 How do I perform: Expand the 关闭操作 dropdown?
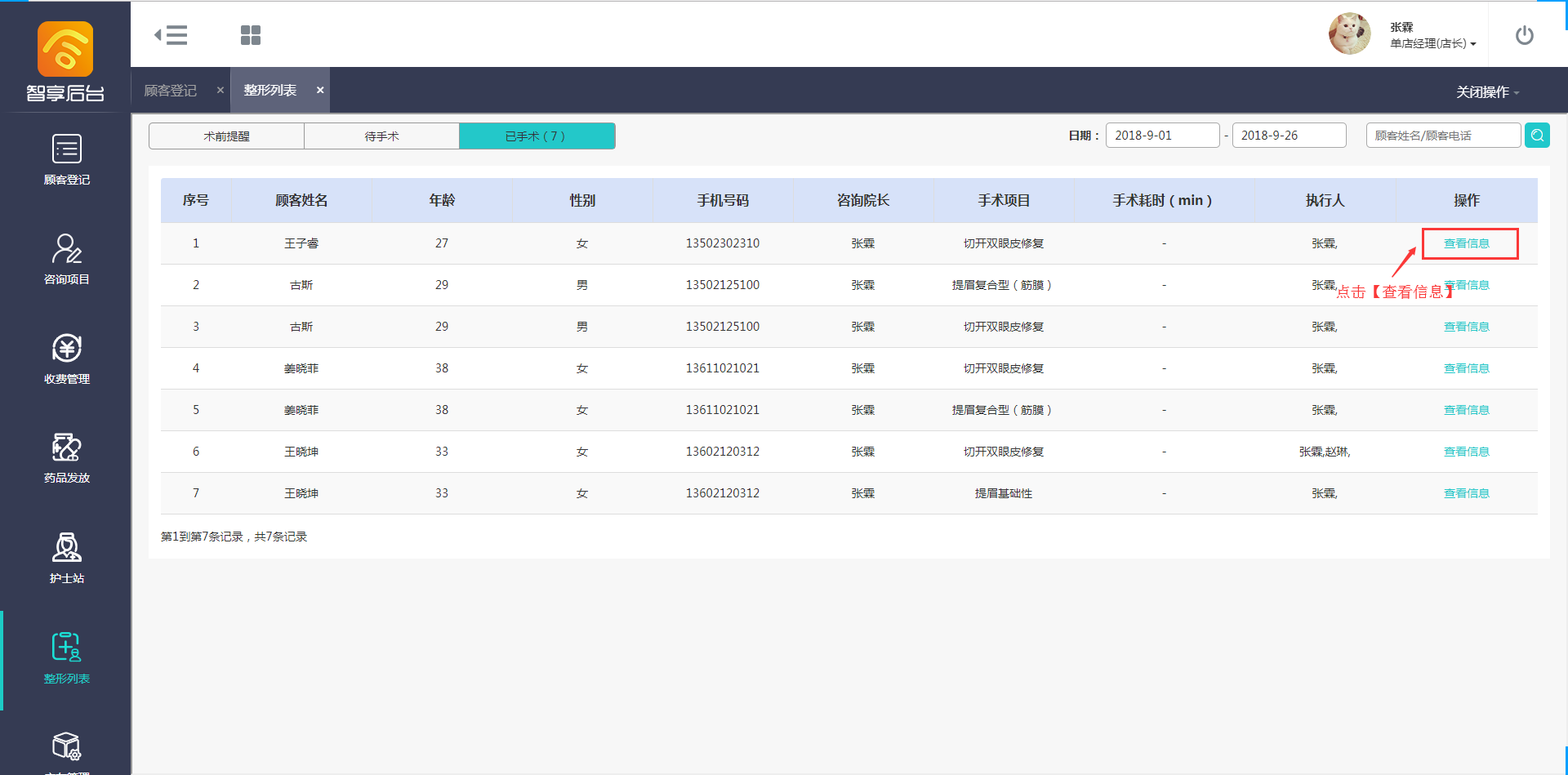(1487, 92)
